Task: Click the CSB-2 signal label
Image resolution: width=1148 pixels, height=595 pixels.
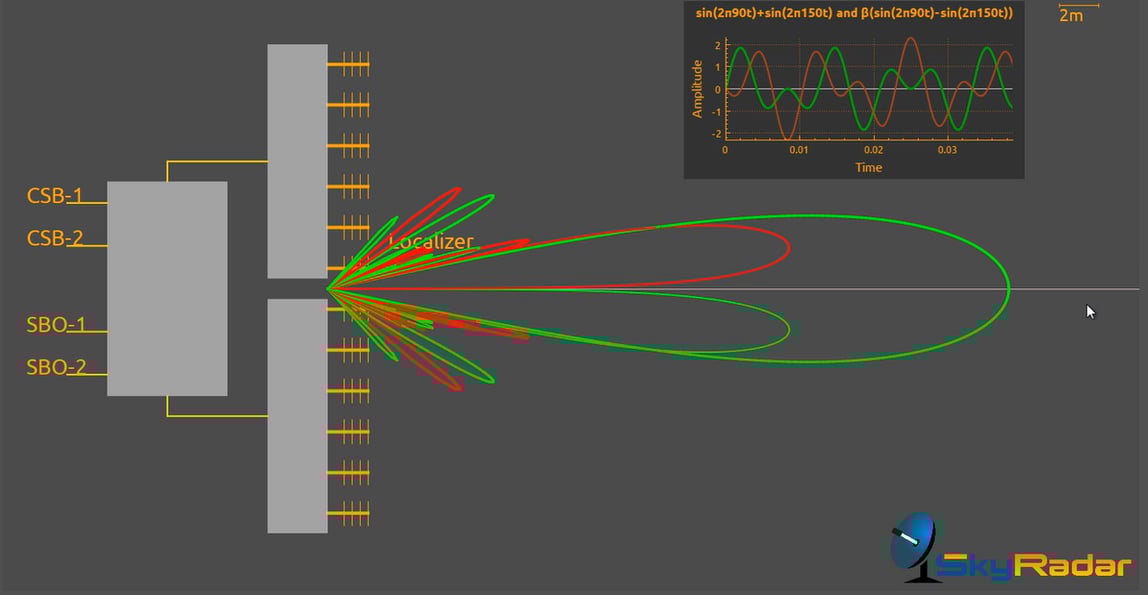Action: [x=55, y=239]
